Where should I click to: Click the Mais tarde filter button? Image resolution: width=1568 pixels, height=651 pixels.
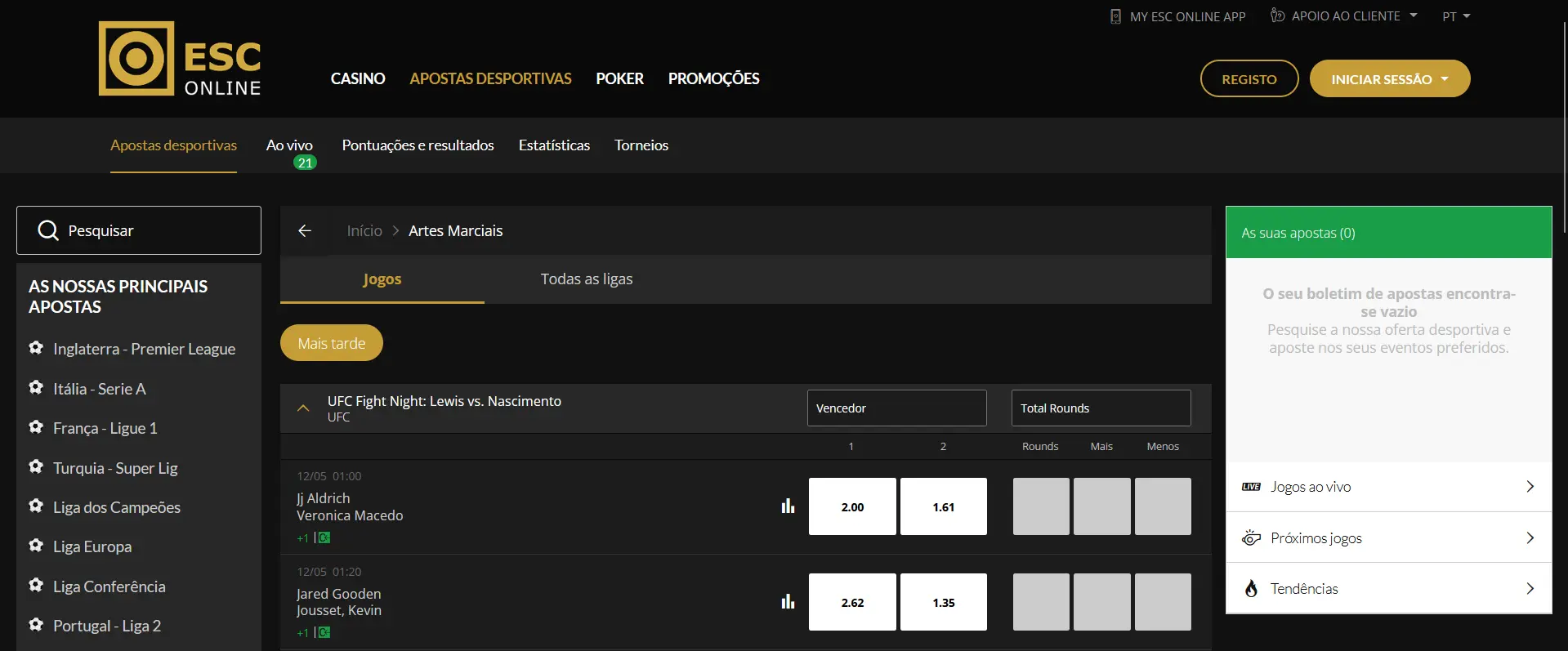332,343
